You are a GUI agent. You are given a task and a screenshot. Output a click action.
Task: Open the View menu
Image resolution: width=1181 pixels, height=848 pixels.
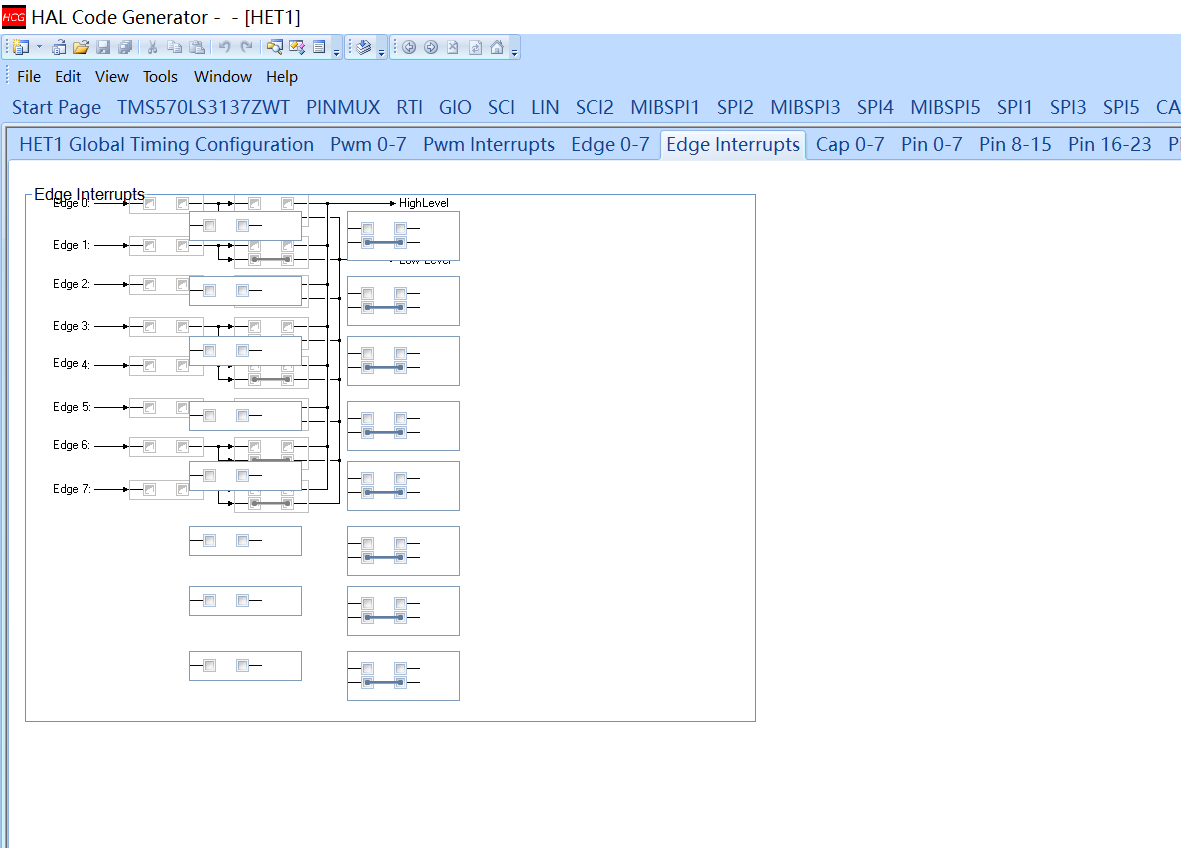[111, 77]
